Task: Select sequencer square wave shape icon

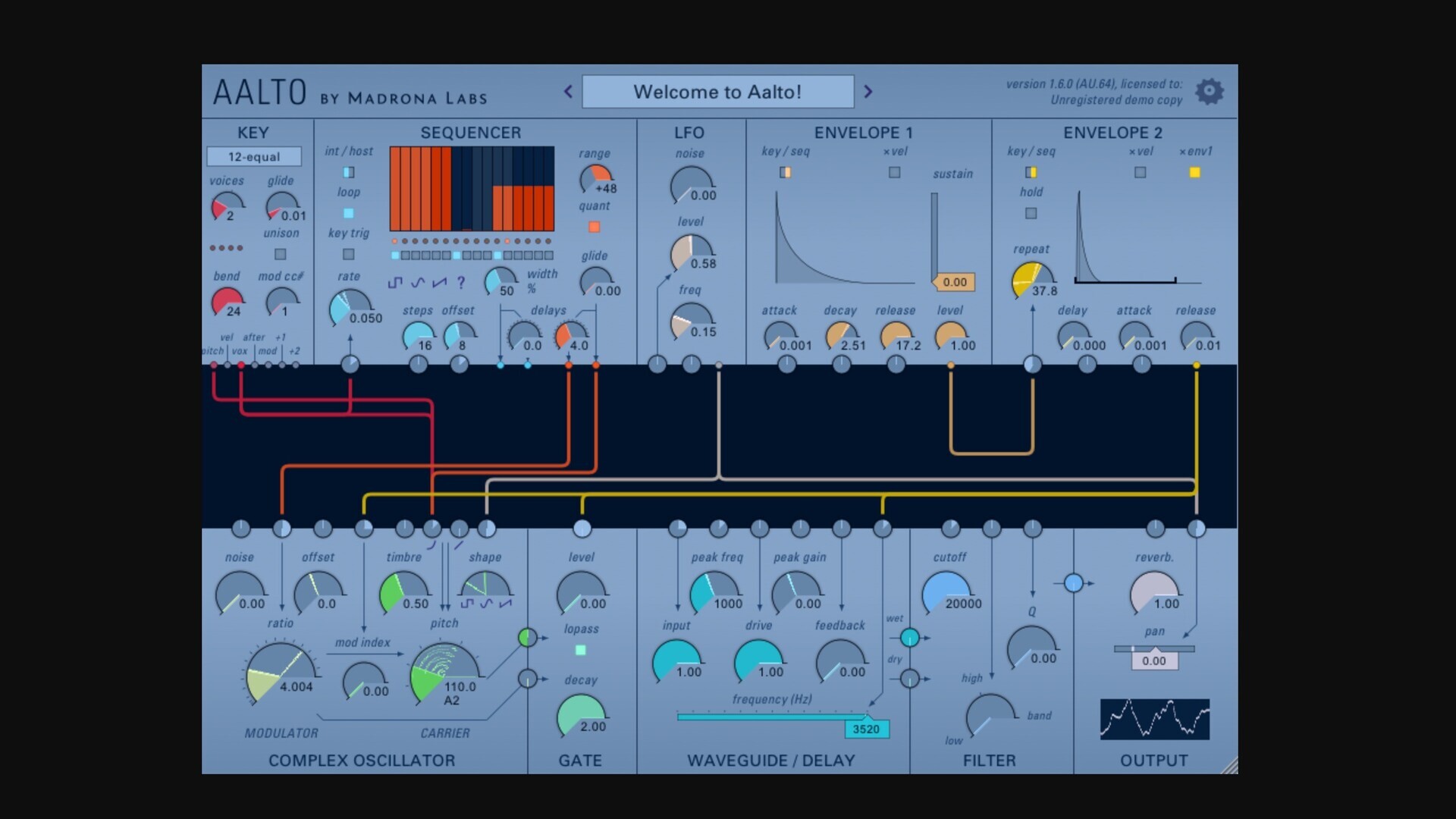Action: point(395,283)
